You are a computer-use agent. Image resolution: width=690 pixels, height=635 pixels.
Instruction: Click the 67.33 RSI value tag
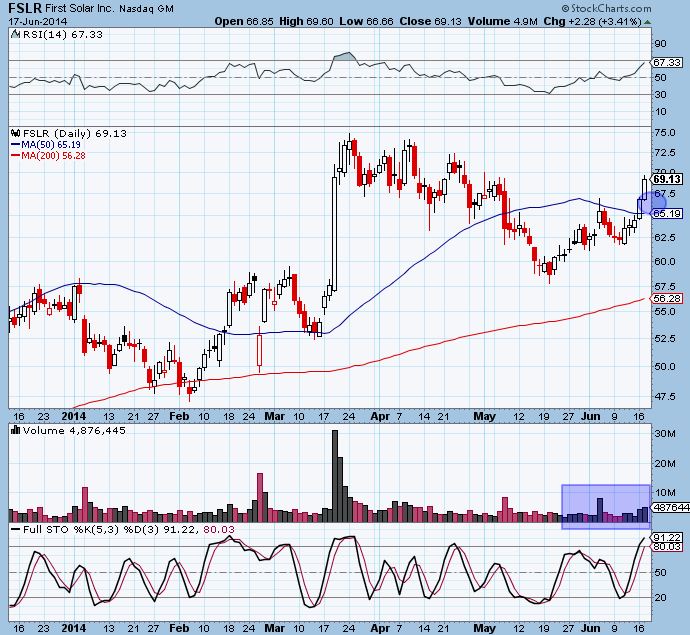[667, 62]
